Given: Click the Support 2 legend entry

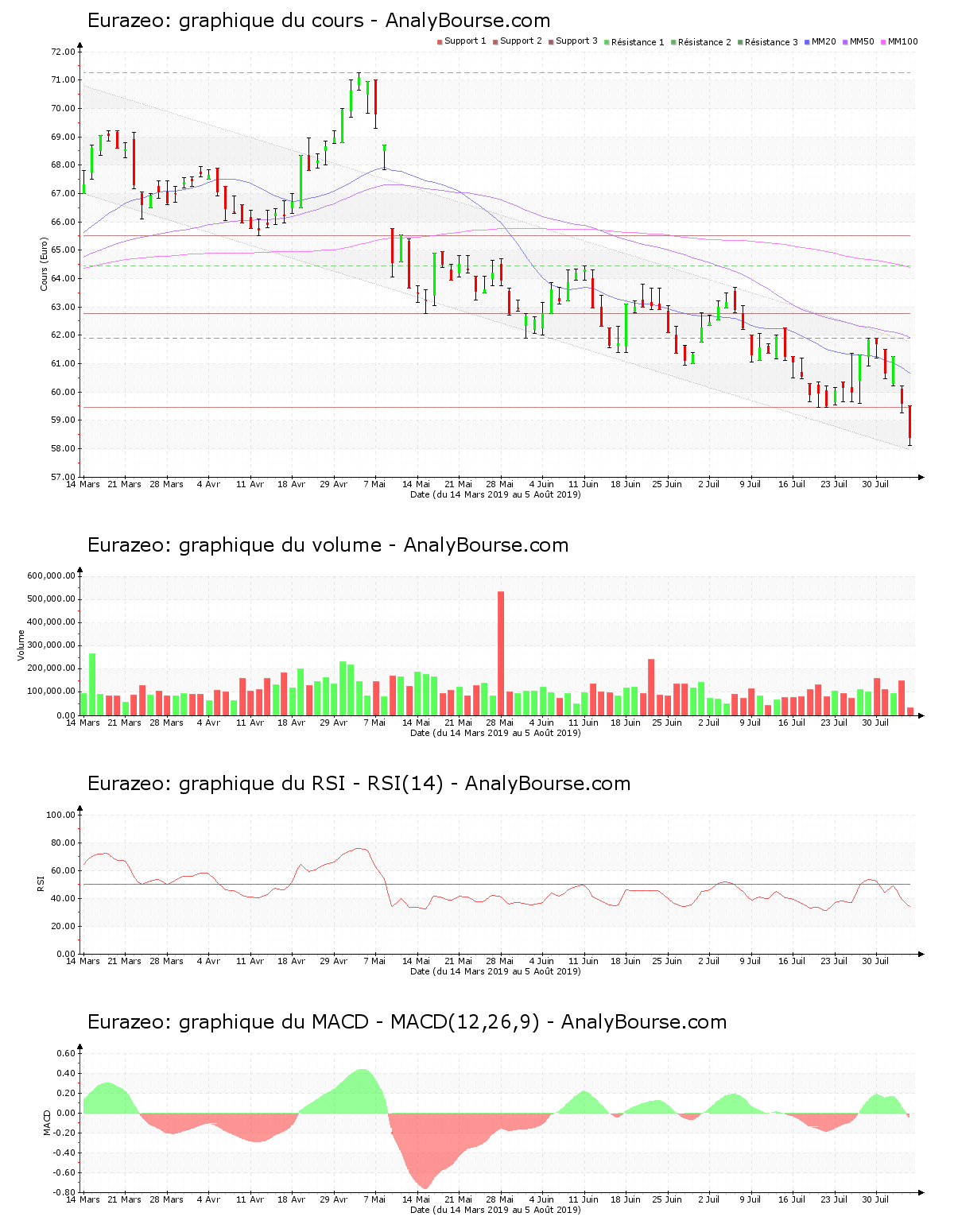Looking at the screenshot, I should (x=518, y=41).
